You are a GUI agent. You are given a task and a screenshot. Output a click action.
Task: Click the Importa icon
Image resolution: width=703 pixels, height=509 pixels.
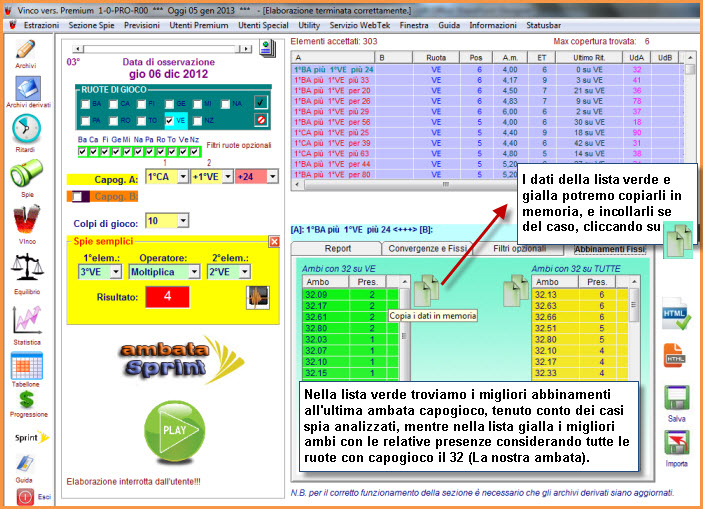point(677,444)
